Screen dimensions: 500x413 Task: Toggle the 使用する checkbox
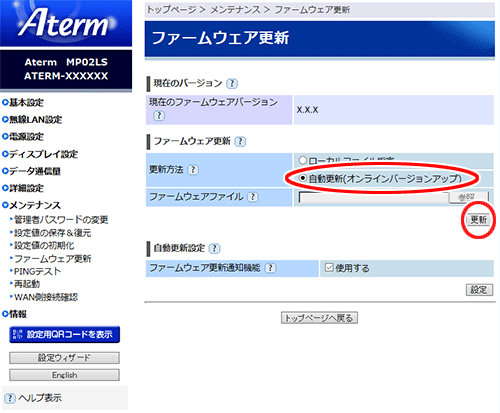pyautogui.click(x=329, y=267)
